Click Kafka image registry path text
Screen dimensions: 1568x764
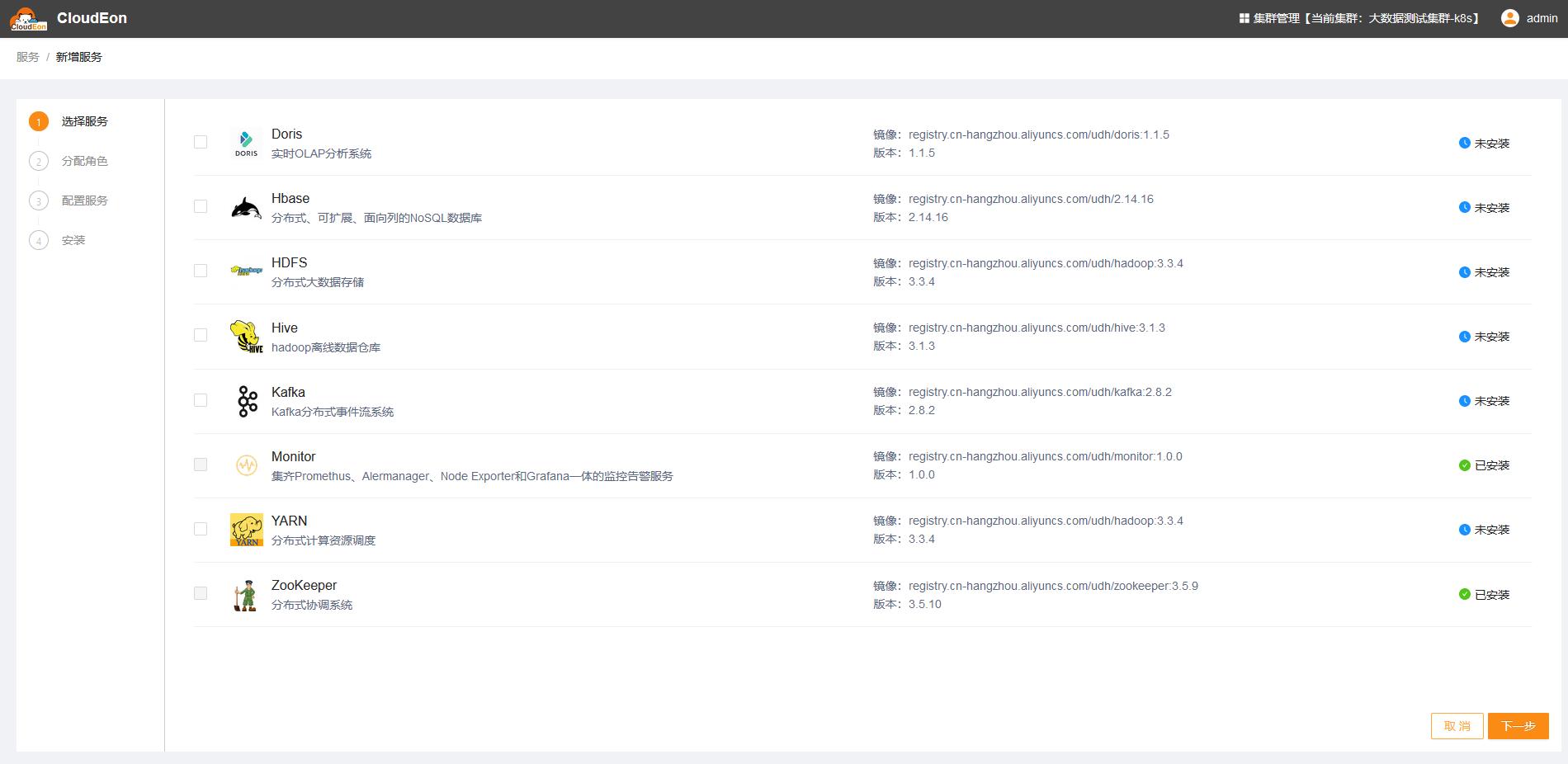coord(1040,392)
